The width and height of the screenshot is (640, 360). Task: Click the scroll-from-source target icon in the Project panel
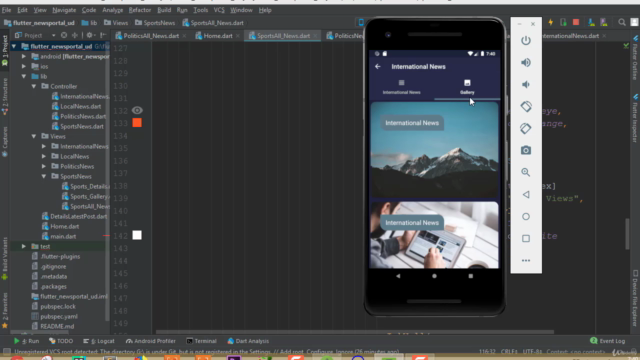pyautogui.click(x=64, y=36)
